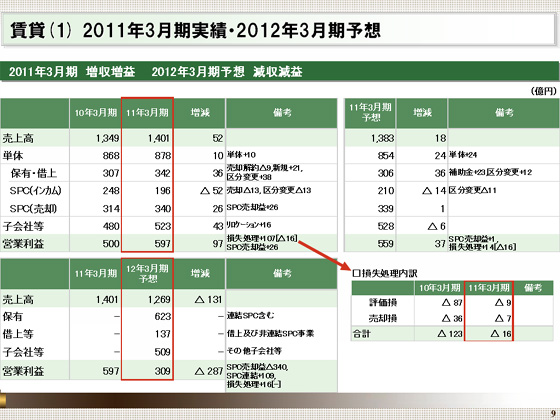Screen dimensions: 560x420
Task: Click the value '△ 87' in 評価損 row
Action: (452, 302)
